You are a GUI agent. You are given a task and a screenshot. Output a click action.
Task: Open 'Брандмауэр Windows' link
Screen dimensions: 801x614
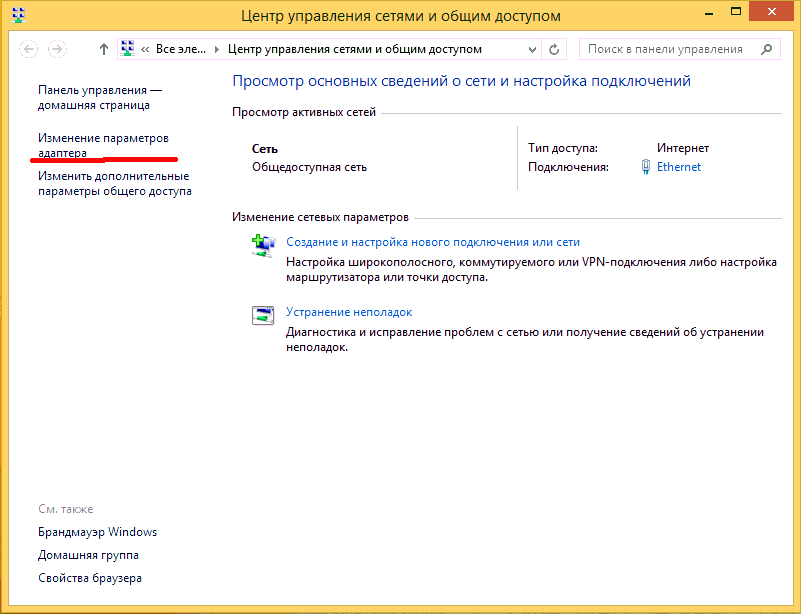click(x=97, y=532)
